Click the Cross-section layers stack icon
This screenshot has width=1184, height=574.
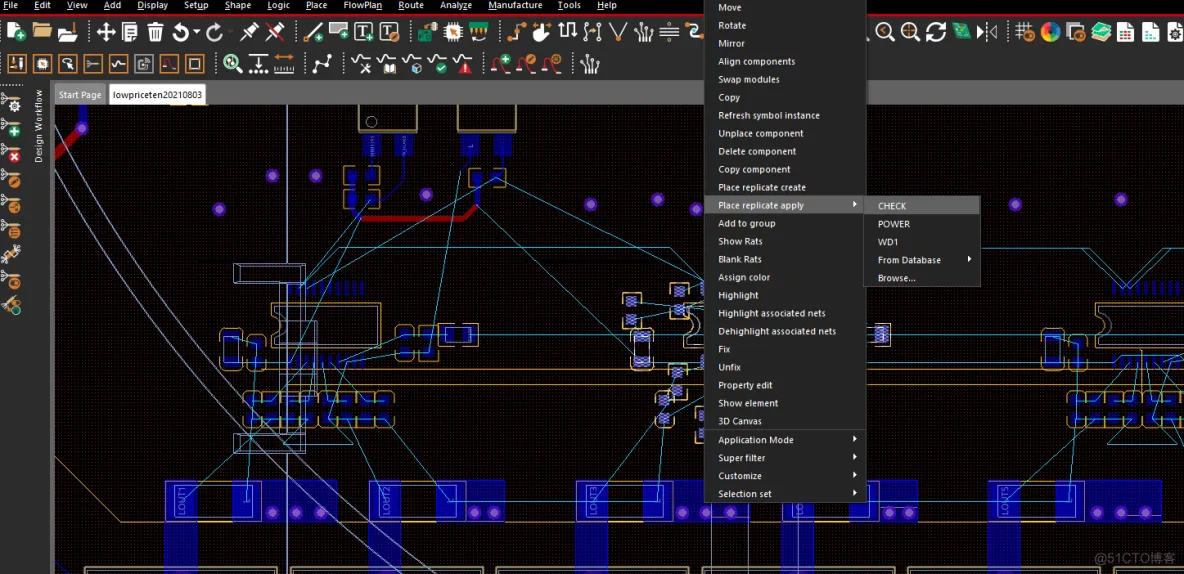(1101, 32)
